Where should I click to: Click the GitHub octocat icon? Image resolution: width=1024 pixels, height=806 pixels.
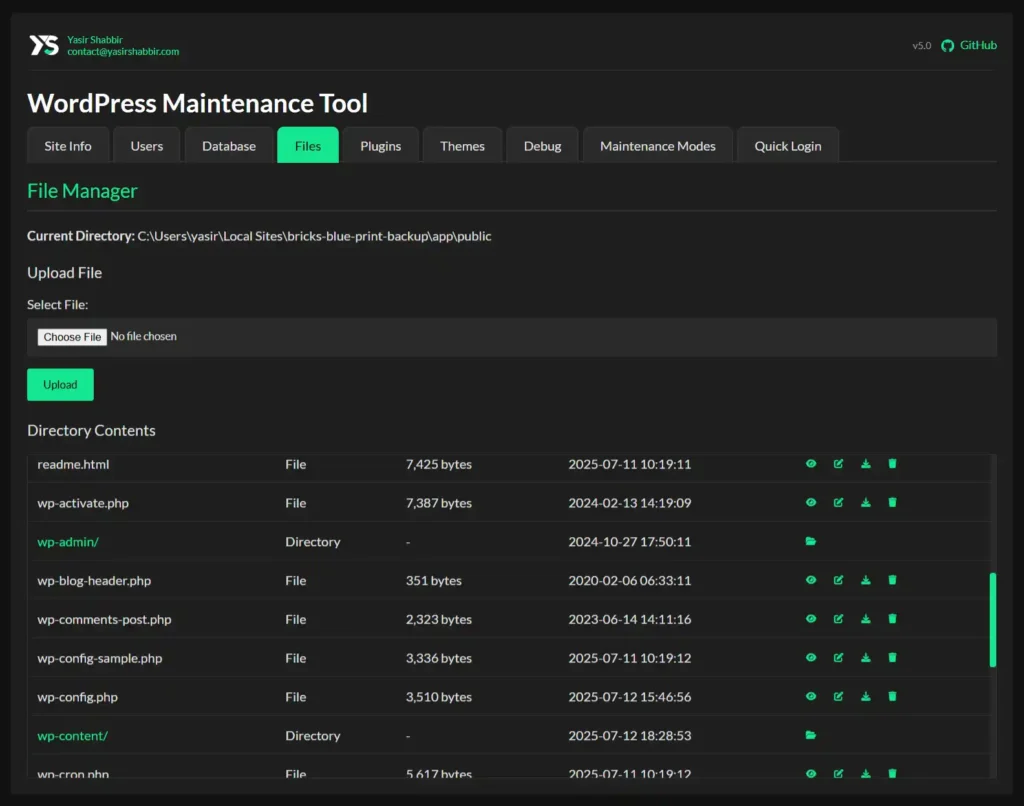[947, 46]
